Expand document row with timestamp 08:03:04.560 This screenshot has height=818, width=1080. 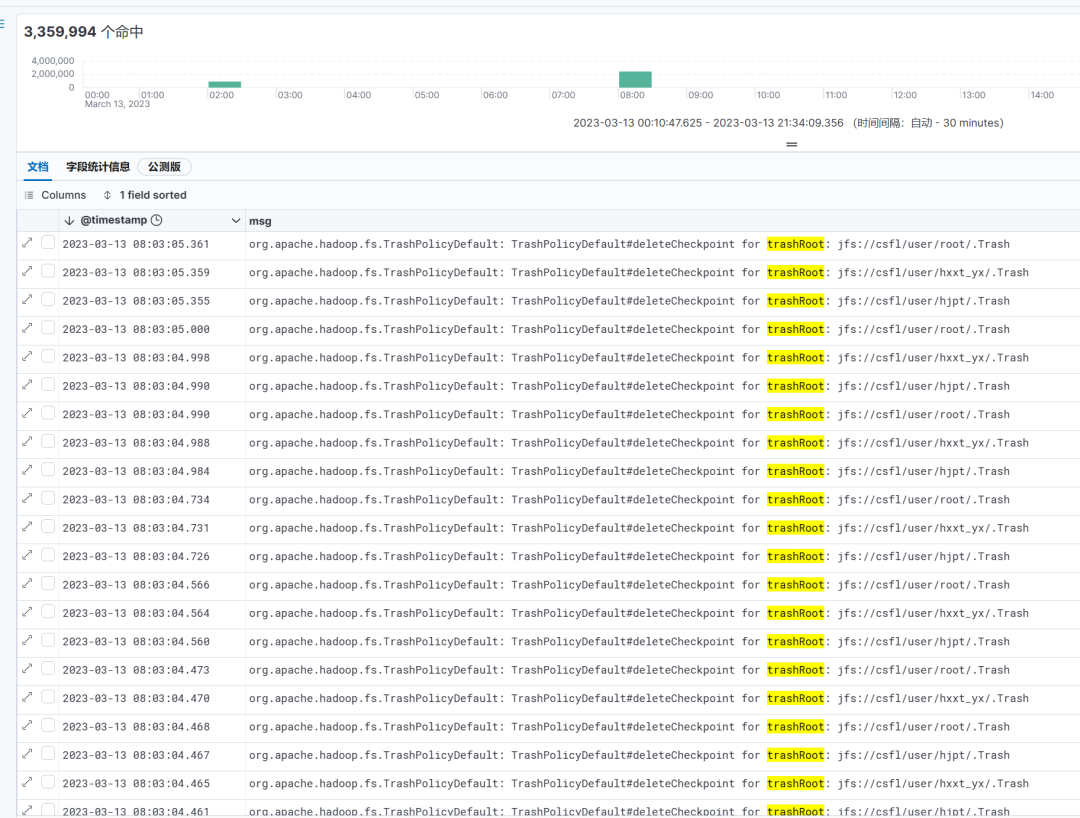[27, 640]
